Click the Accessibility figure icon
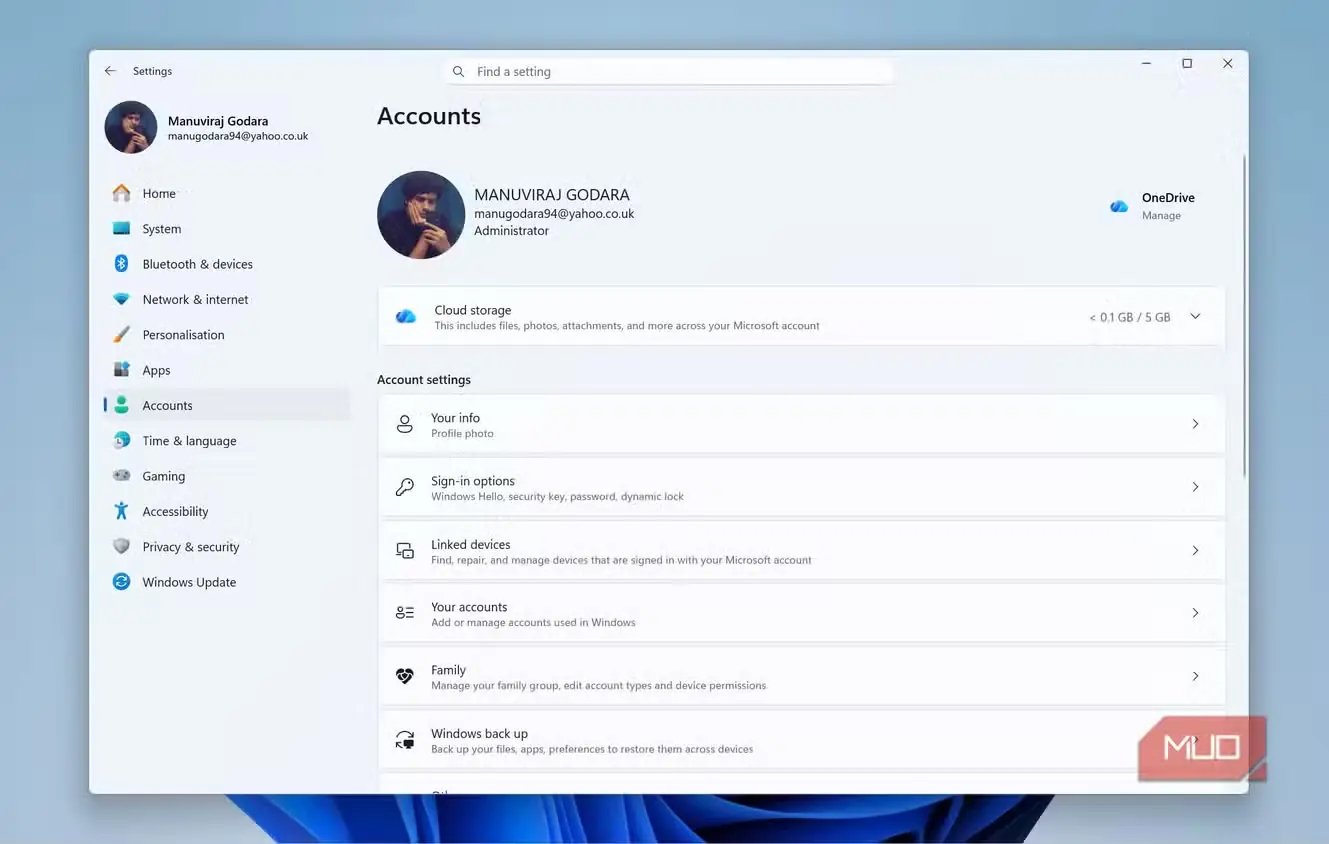Screen dimensions: 1329x844 [x=121, y=511]
